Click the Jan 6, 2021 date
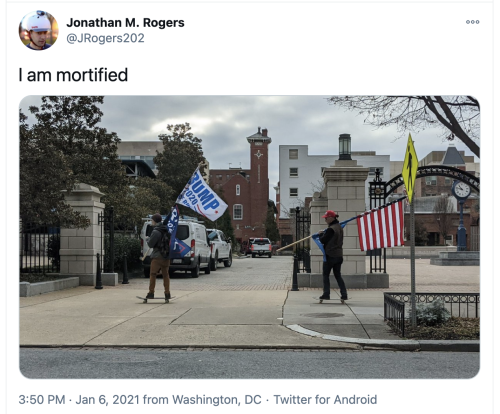 click(108, 399)
